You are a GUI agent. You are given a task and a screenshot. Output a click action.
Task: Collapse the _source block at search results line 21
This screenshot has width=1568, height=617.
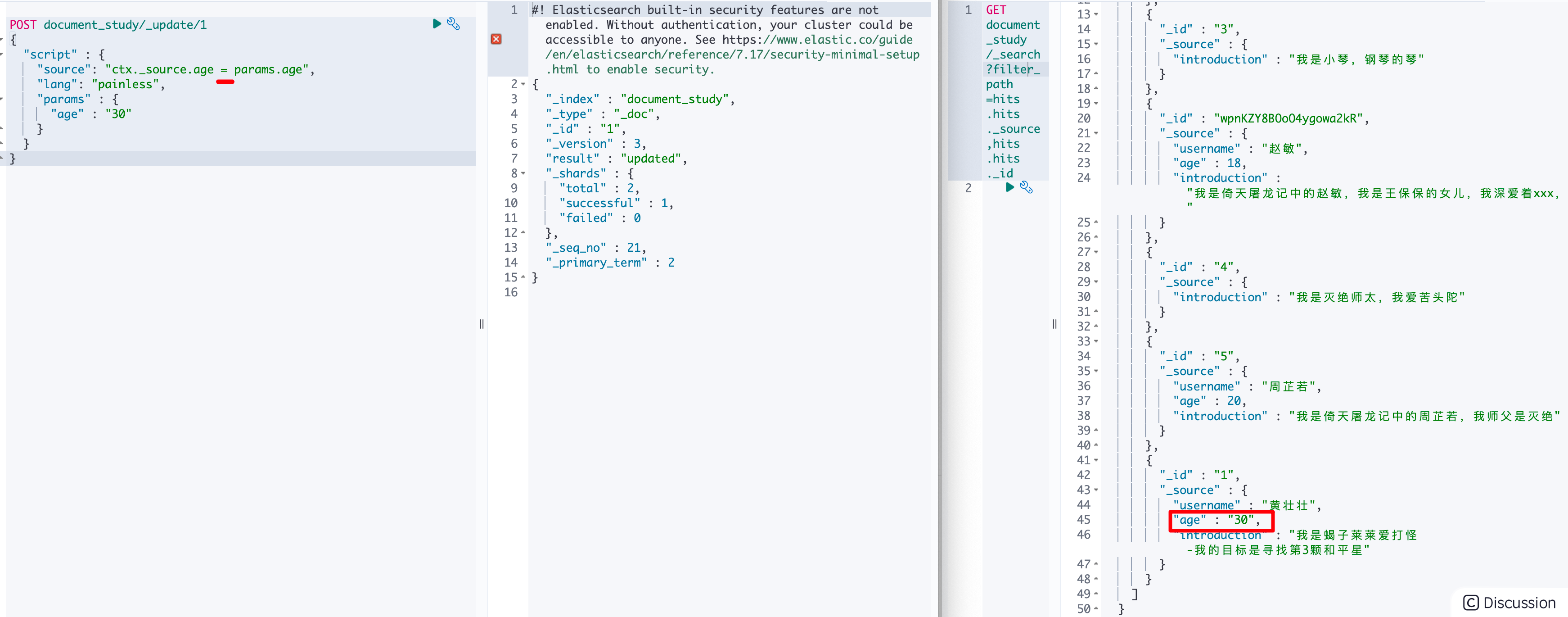(1096, 133)
